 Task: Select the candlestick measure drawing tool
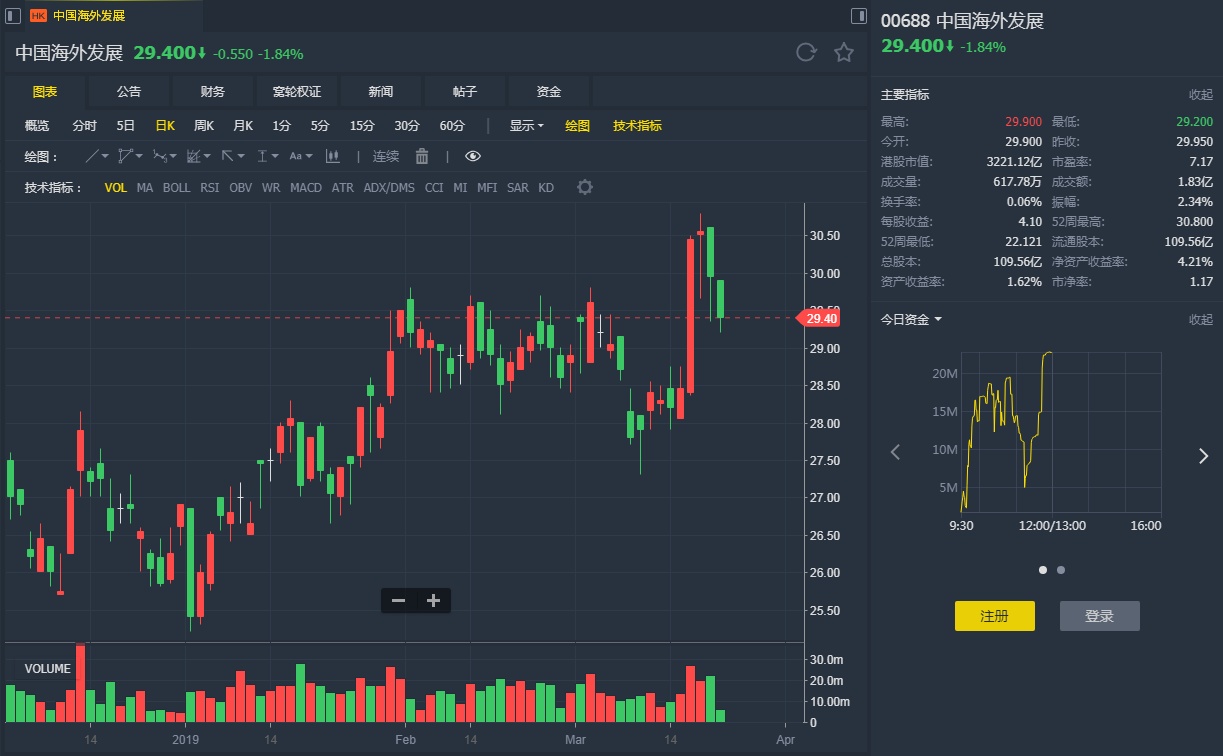click(332, 156)
